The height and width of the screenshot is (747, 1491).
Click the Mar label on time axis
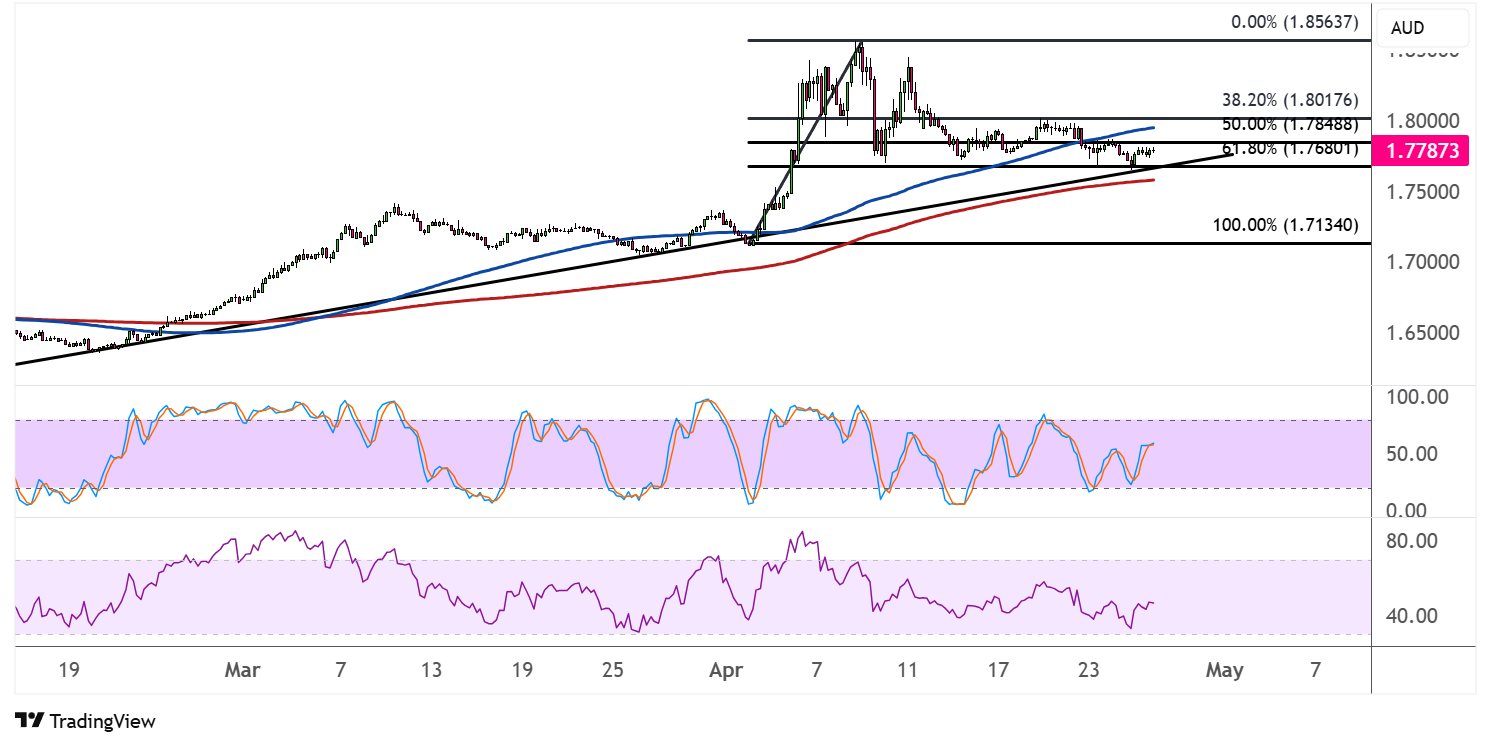click(243, 671)
